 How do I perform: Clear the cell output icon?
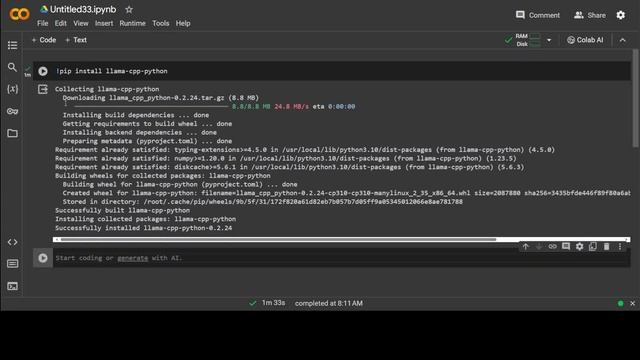click(43, 89)
